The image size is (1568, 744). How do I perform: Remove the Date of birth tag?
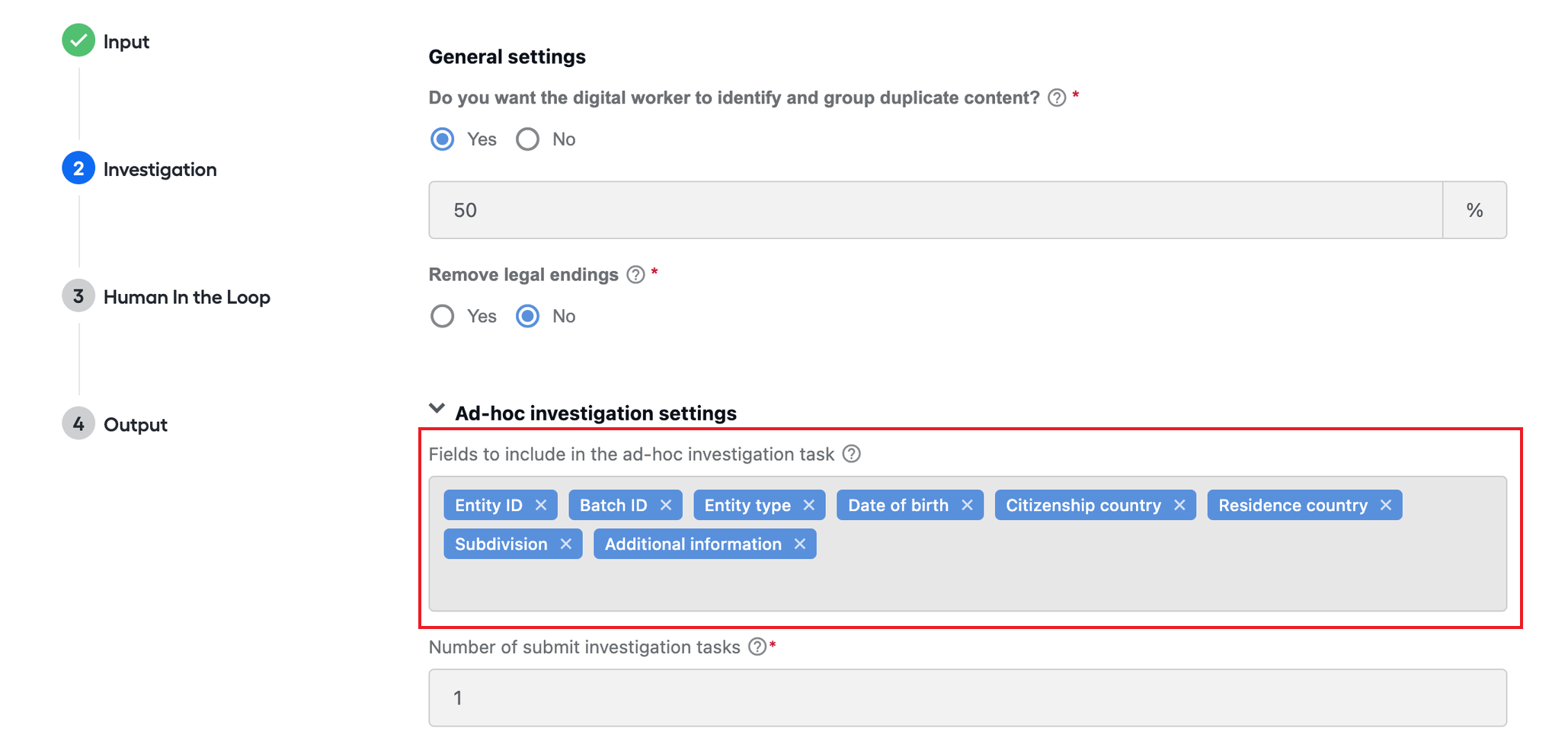tap(967, 505)
